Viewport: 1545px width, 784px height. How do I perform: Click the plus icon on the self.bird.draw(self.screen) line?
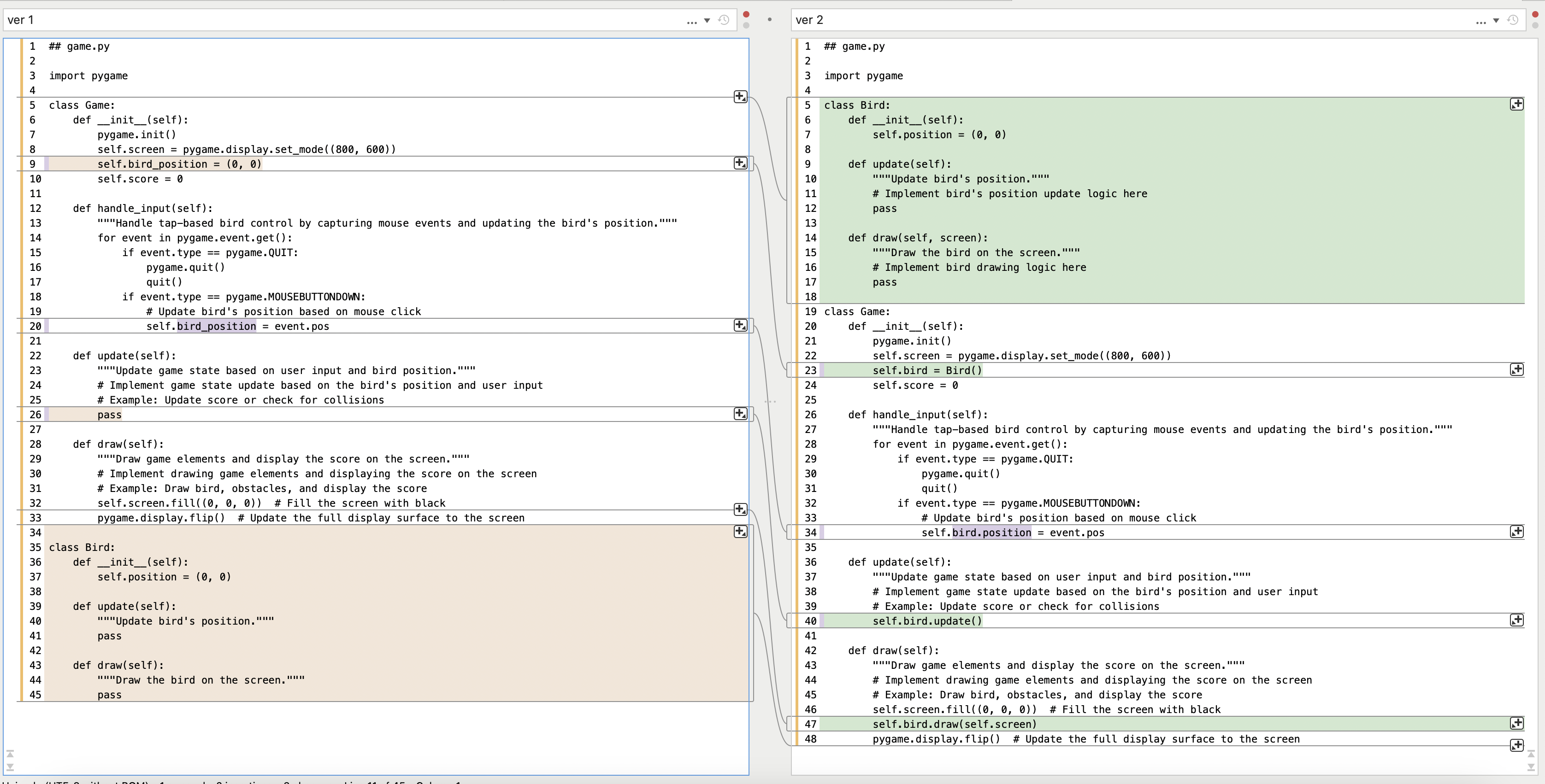point(1516,723)
